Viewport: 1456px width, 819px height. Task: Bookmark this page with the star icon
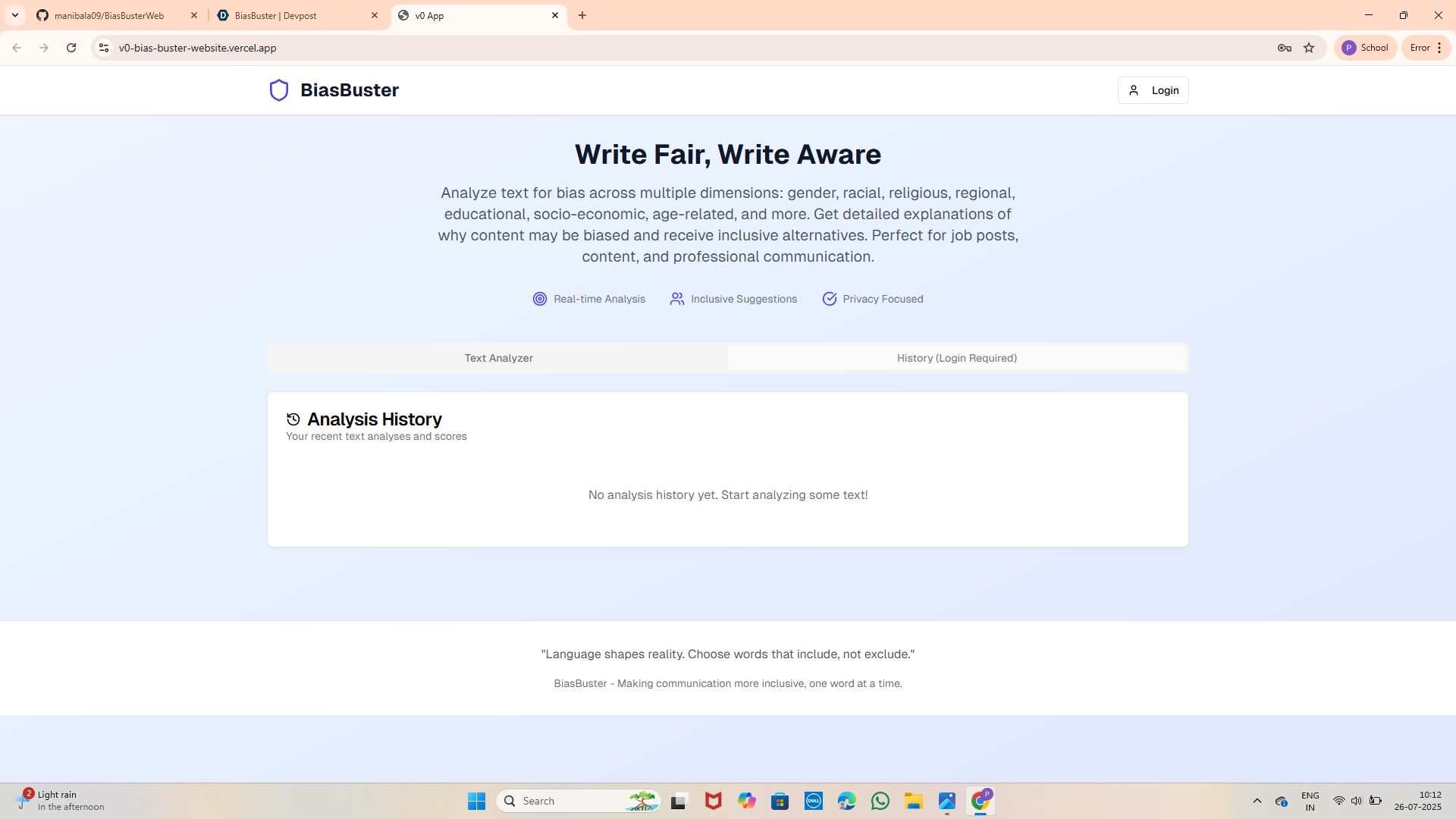coord(1309,48)
